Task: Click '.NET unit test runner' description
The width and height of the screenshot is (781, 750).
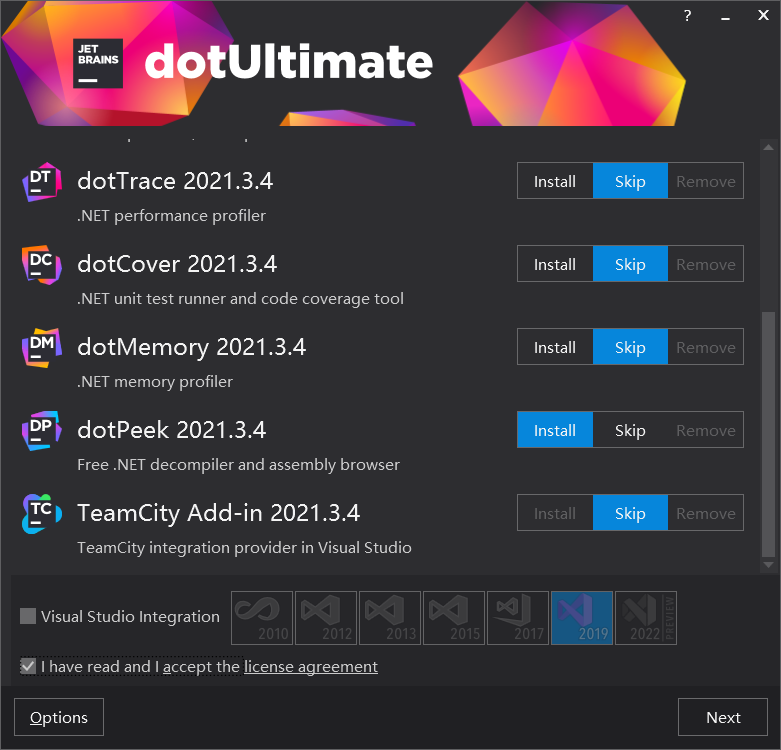Action: click(x=240, y=299)
